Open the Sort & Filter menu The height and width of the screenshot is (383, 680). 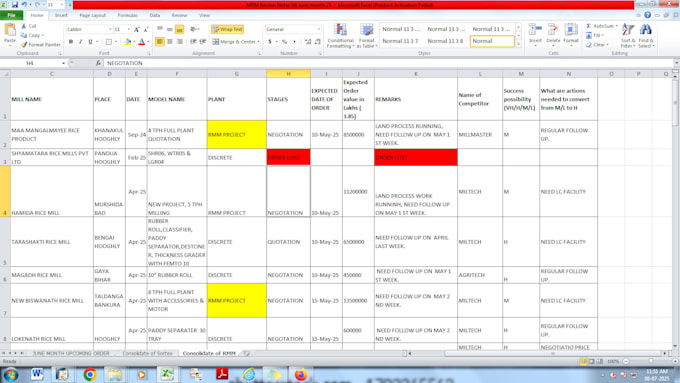(x=628, y=36)
